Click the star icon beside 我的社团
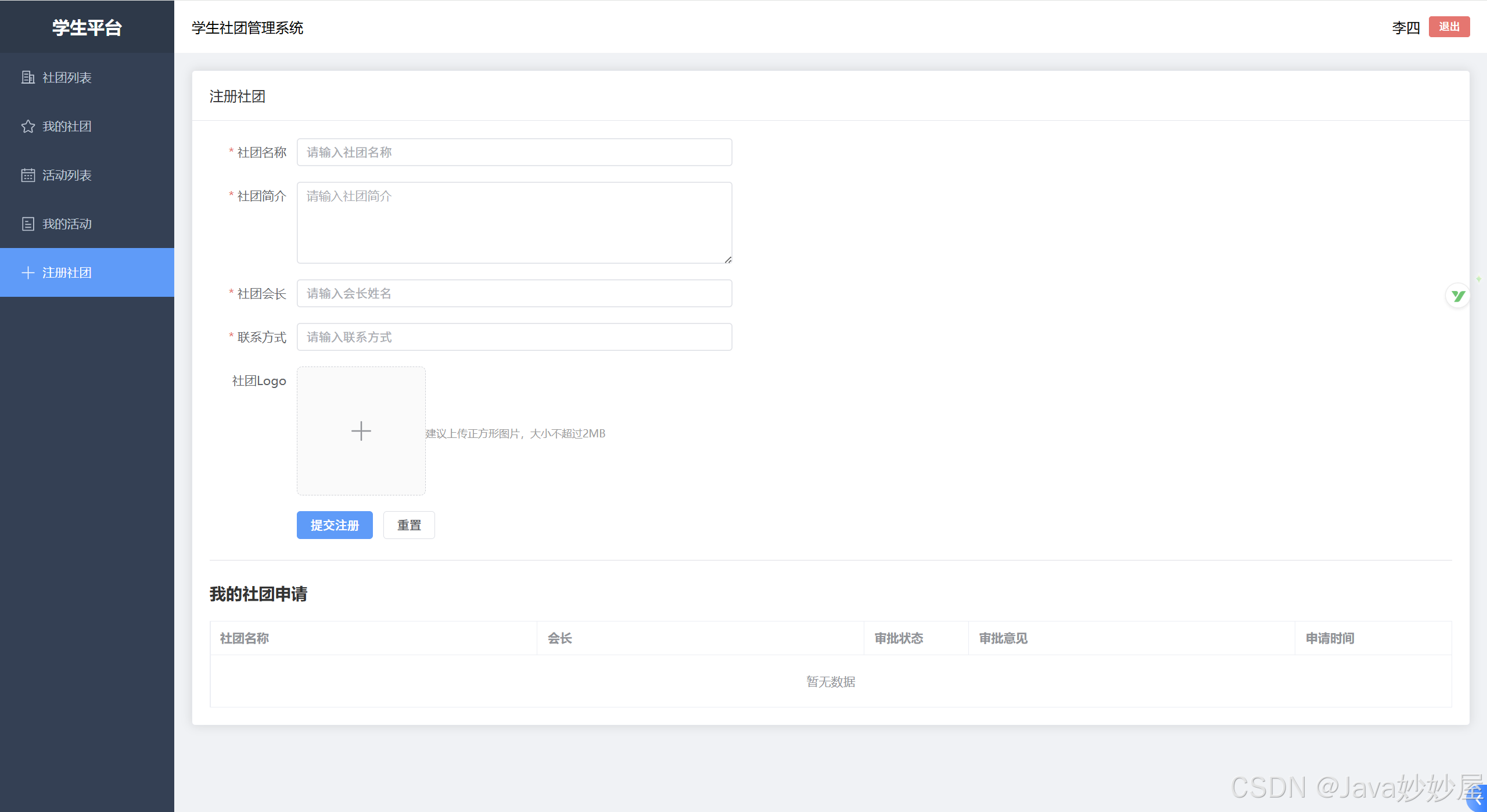Screen dimensions: 1487x812 28,126
